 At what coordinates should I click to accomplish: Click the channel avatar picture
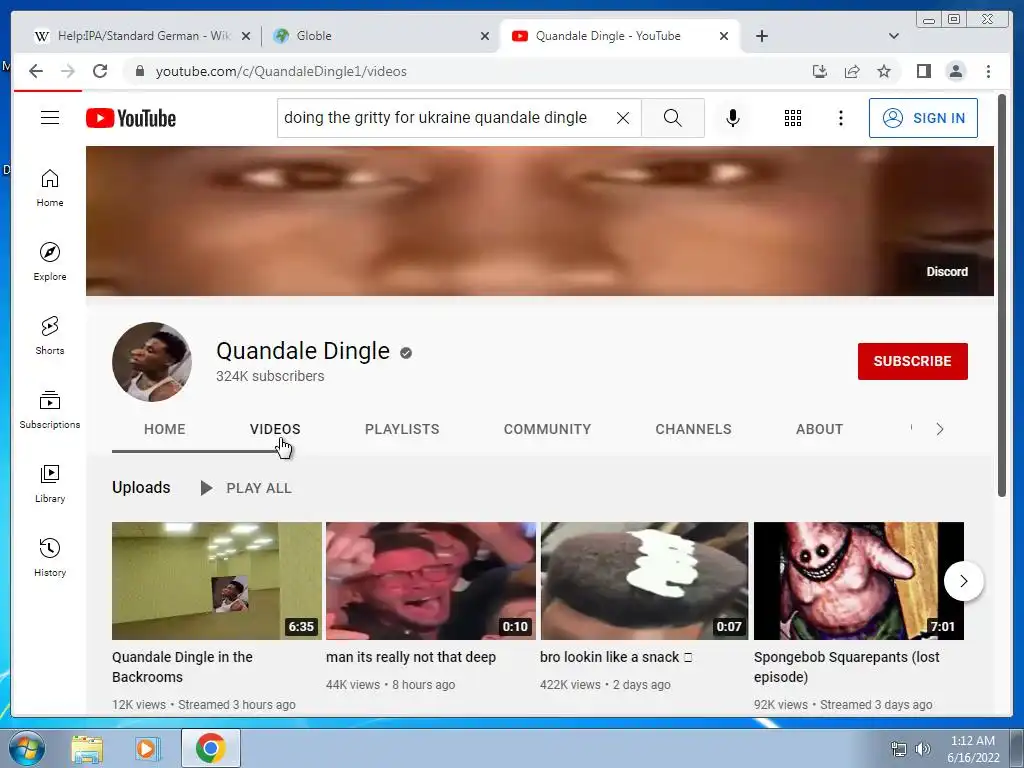[x=152, y=362]
